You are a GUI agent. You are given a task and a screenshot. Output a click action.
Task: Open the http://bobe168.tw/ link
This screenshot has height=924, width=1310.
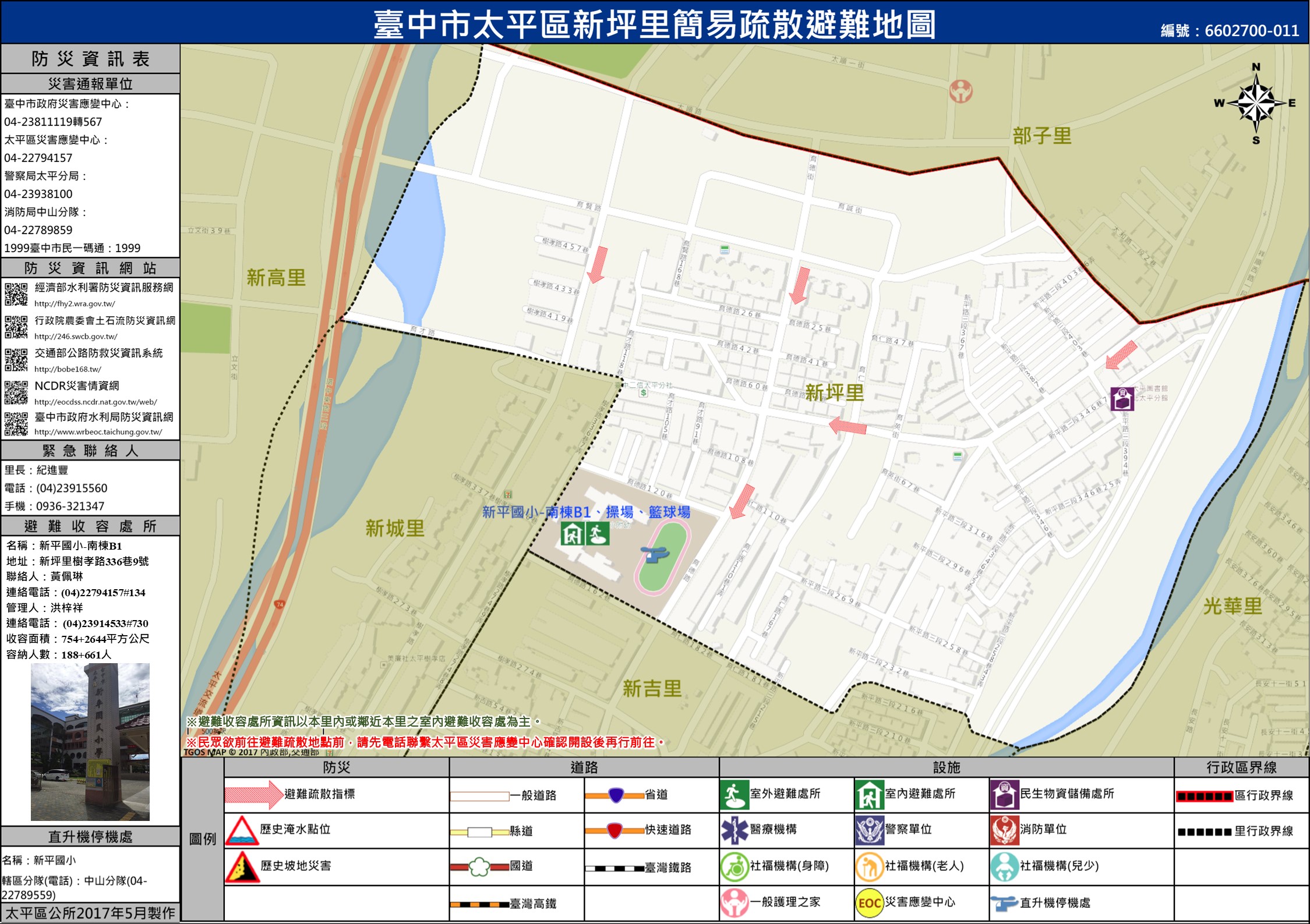pyautogui.click(x=68, y=369)
